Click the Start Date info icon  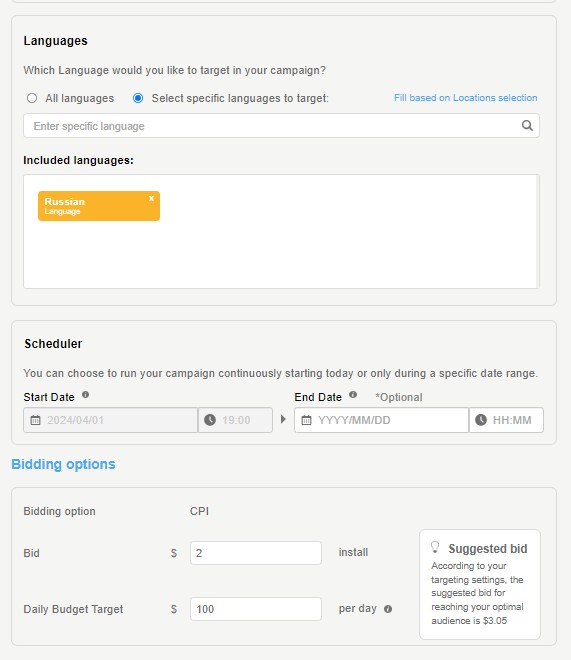pos(85,395)
